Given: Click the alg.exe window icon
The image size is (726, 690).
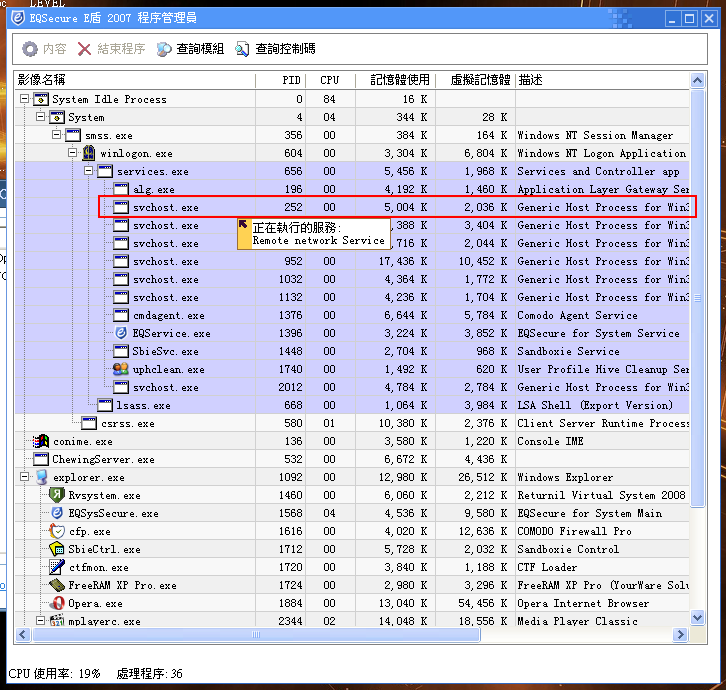Looking at the screenshot, I should 121,189.
